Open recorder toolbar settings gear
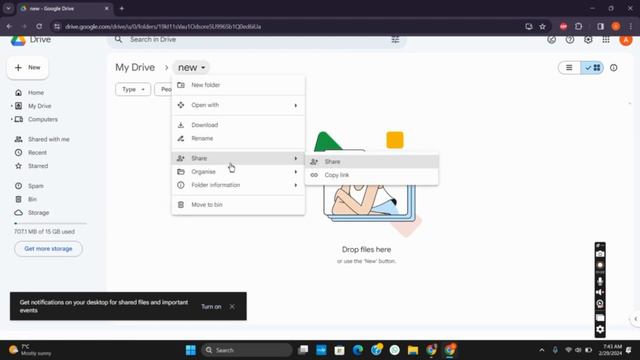Screen dimensions: 640x360 pyautogui.click(x=600, y=329)
